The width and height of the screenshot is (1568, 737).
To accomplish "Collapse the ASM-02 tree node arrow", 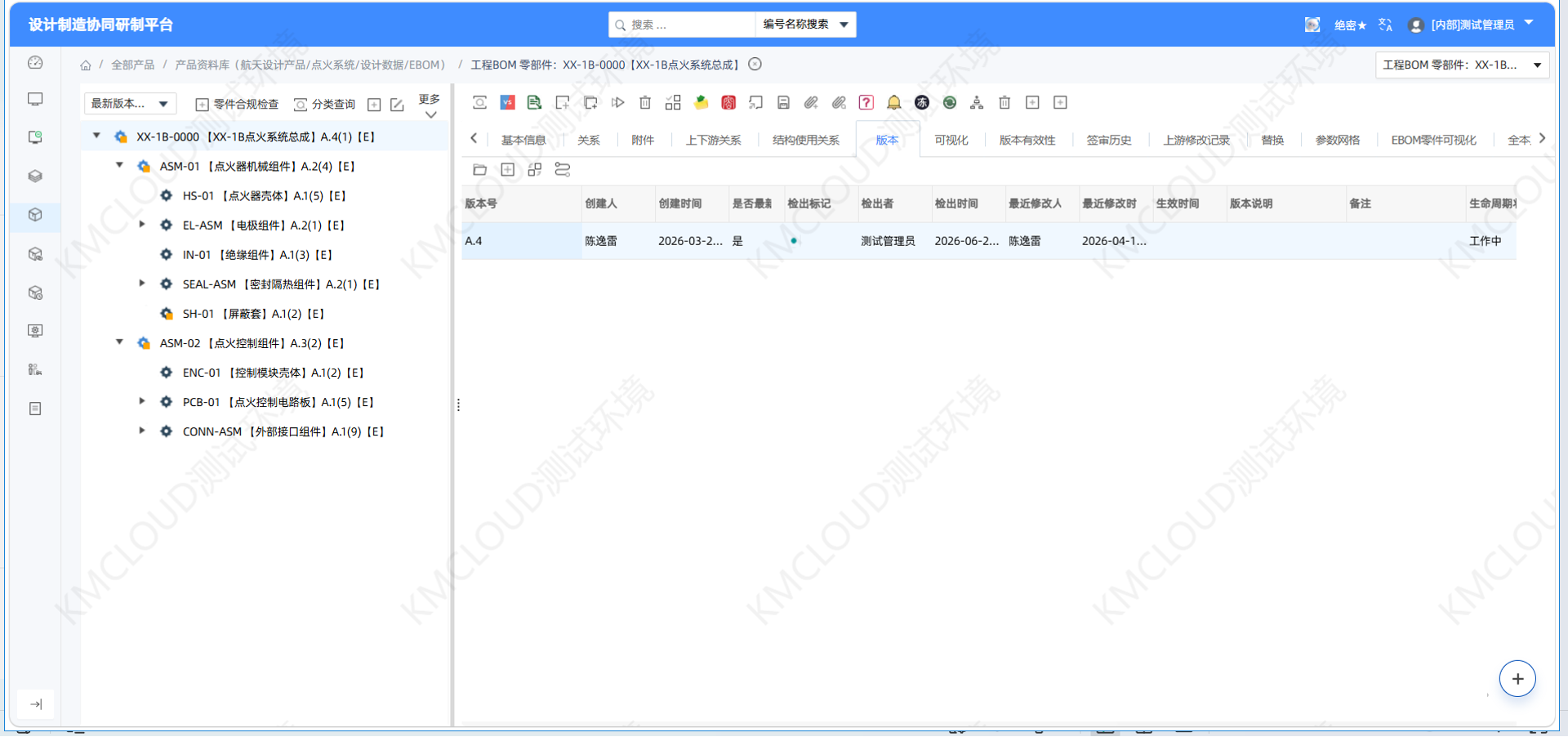I will (119, 342).
